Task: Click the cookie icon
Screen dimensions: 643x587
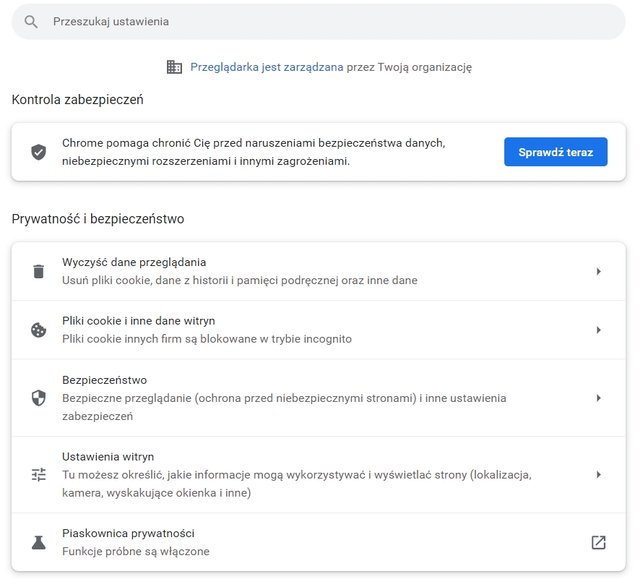Action: (39, 330)
